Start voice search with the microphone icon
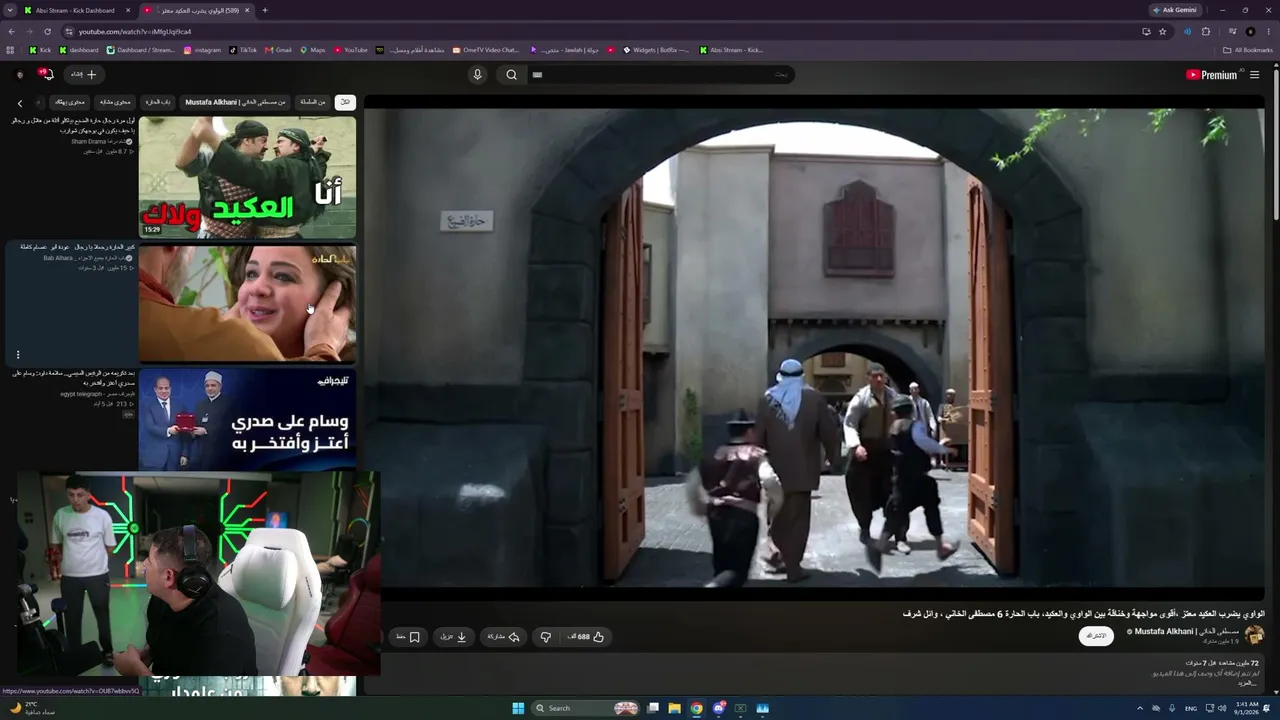The height and width of the screenshot is (720, 1280). 477,75
